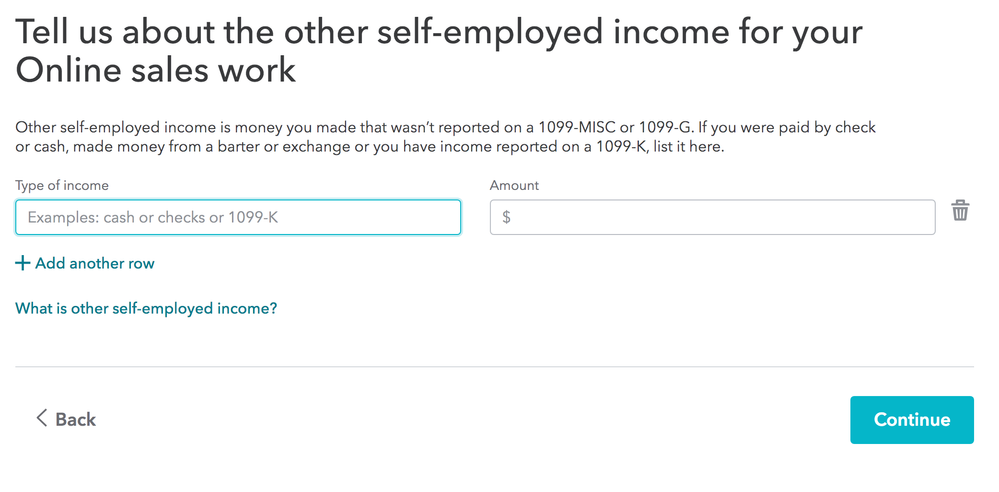999x492 pixels.
Task: Click the Amount label above the field
Action: tap(514, 185)
